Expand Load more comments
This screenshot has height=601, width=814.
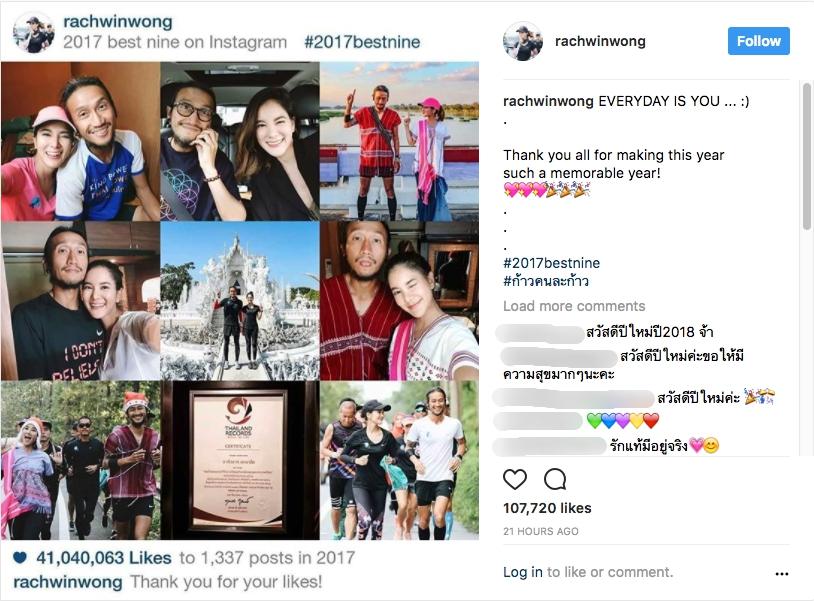[x=574, y=306]
